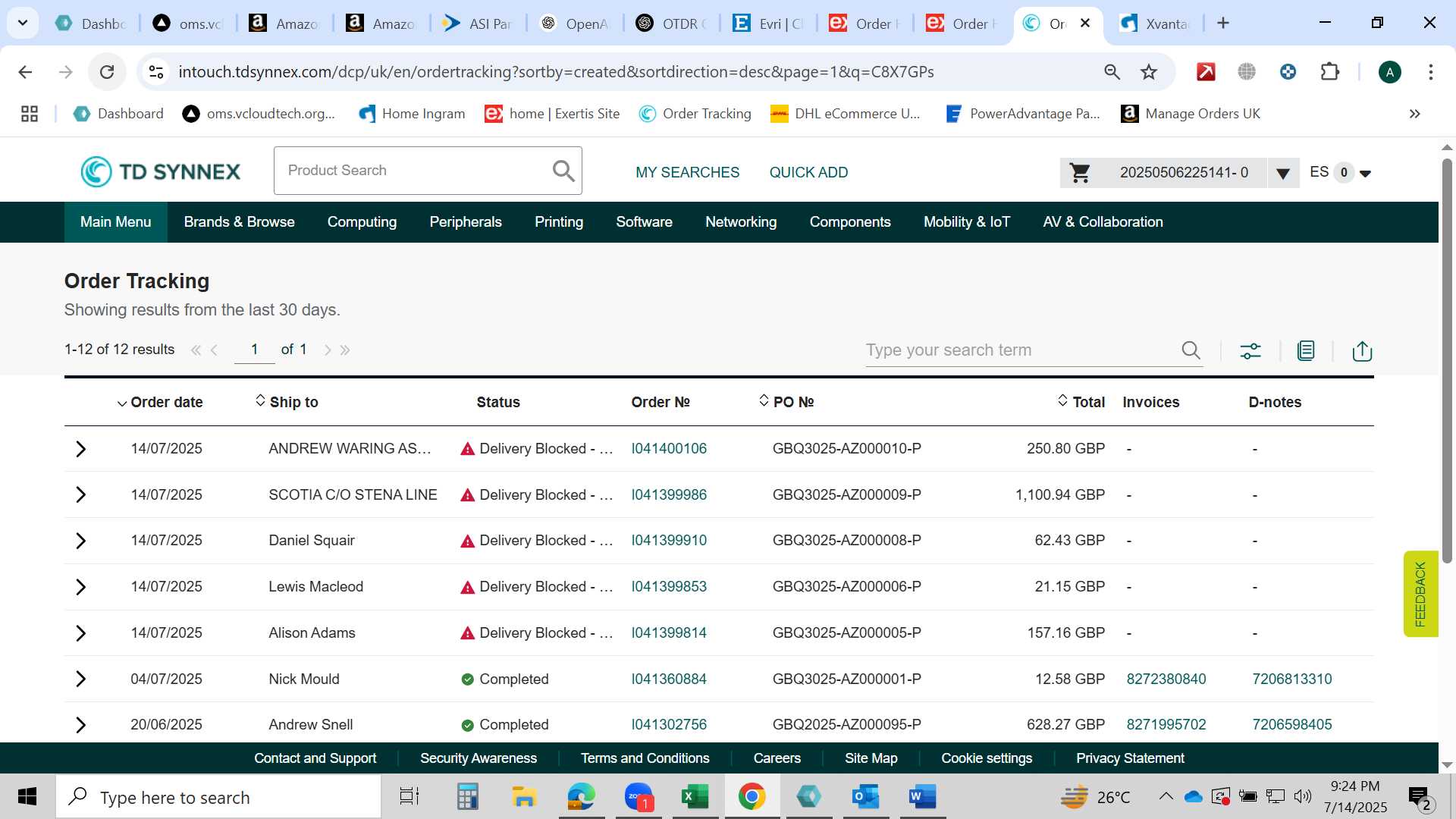Open Outlook from the taskbar
The height and width of the screenshot is (819, 1456).
coord(865,797)
